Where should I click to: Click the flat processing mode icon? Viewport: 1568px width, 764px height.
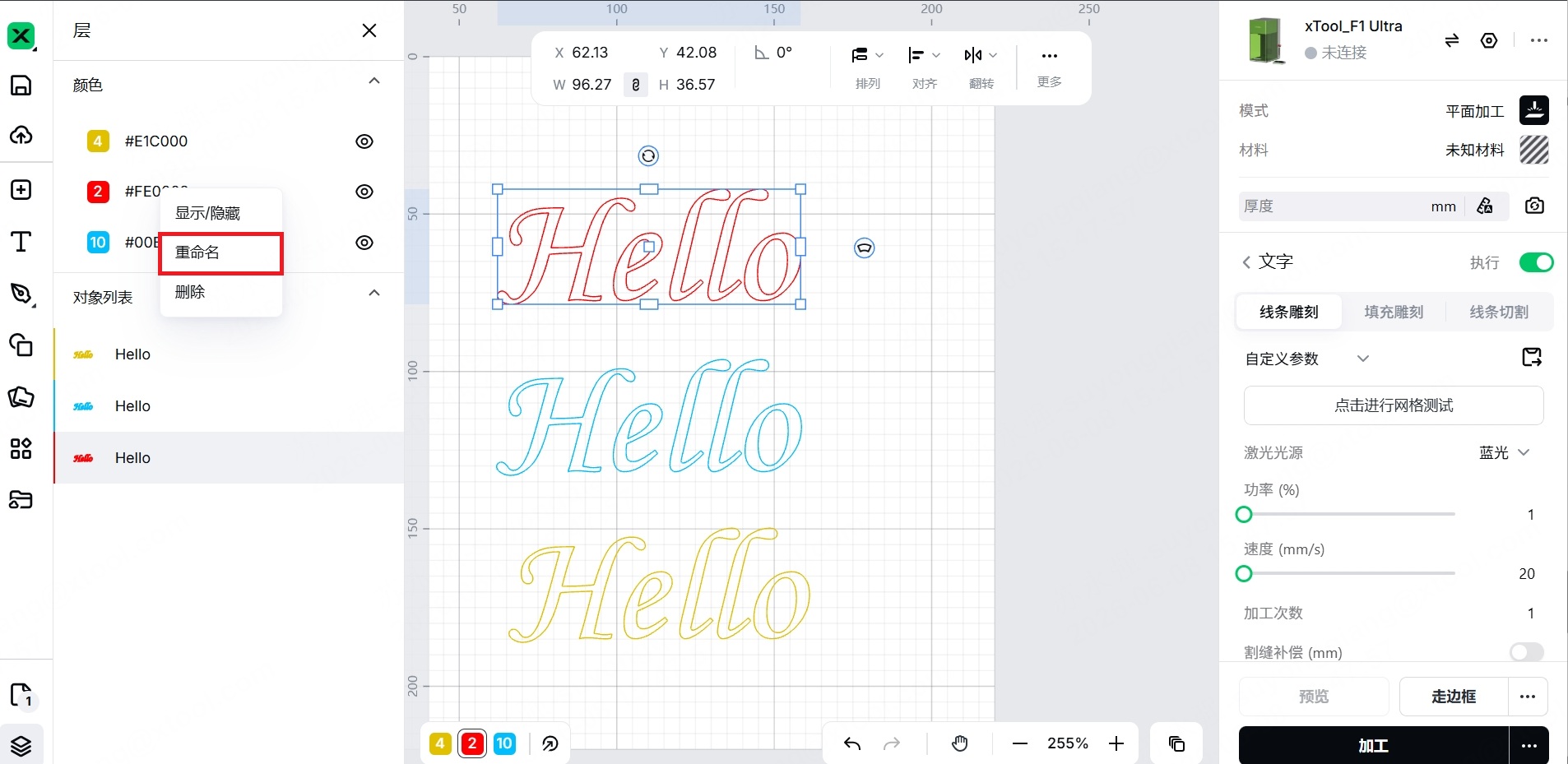pos(1534,110)
